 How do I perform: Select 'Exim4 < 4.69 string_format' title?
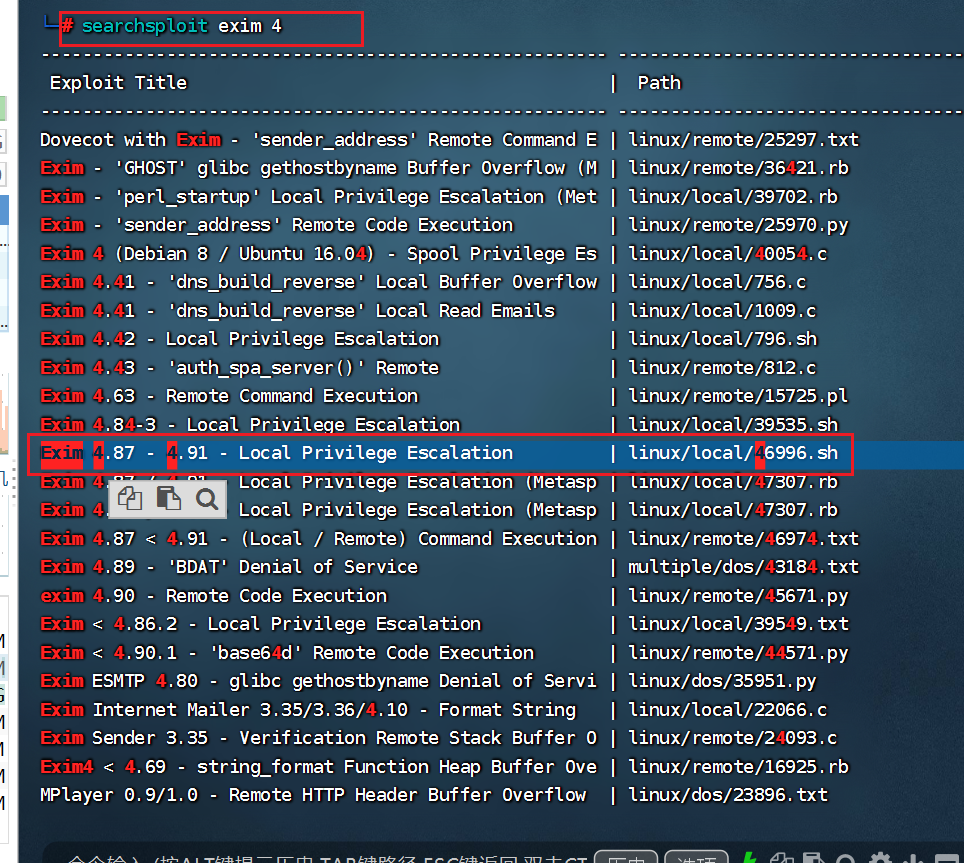click(x=318, y=766)
